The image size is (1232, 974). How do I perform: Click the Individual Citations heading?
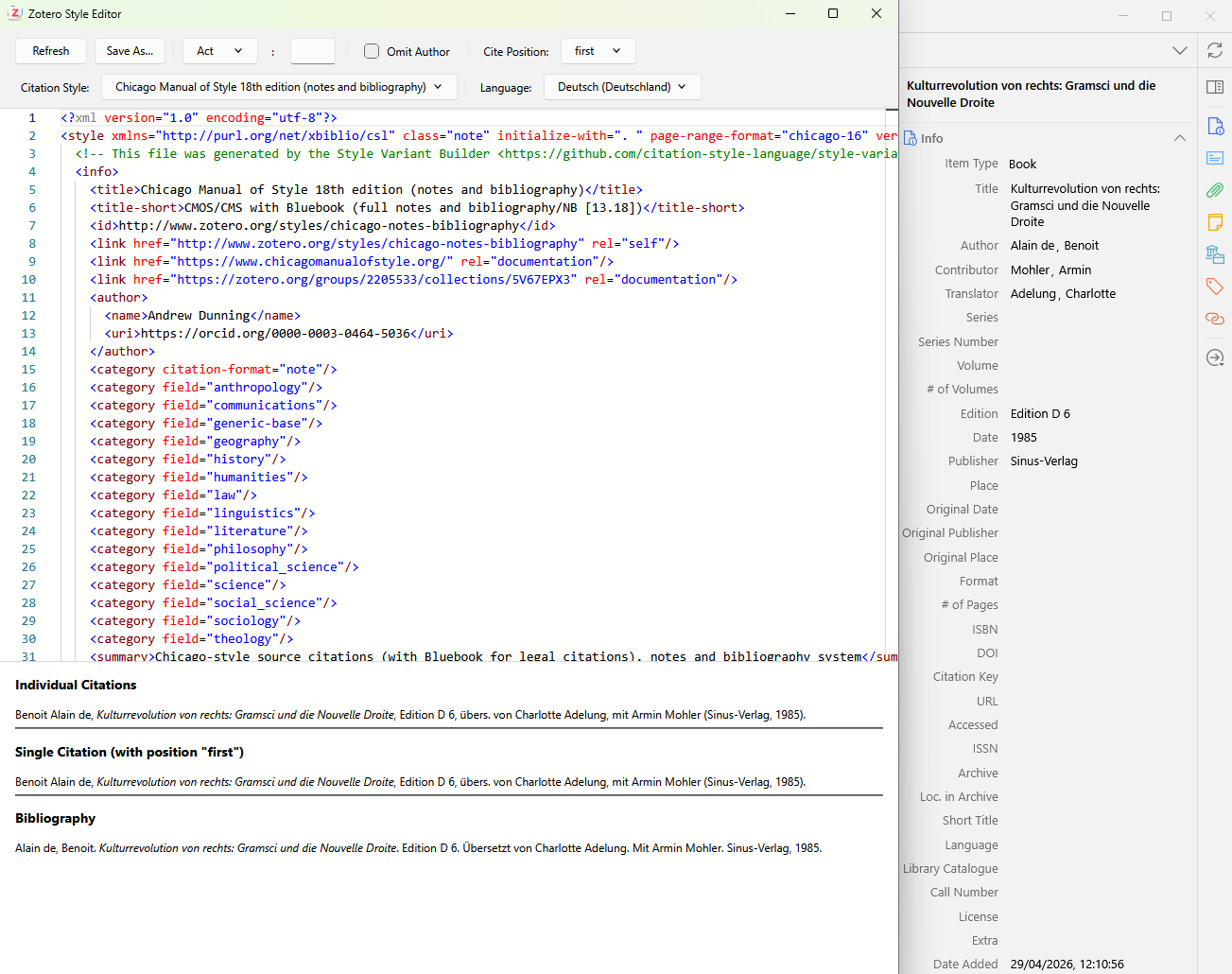(x=76, y=685)
